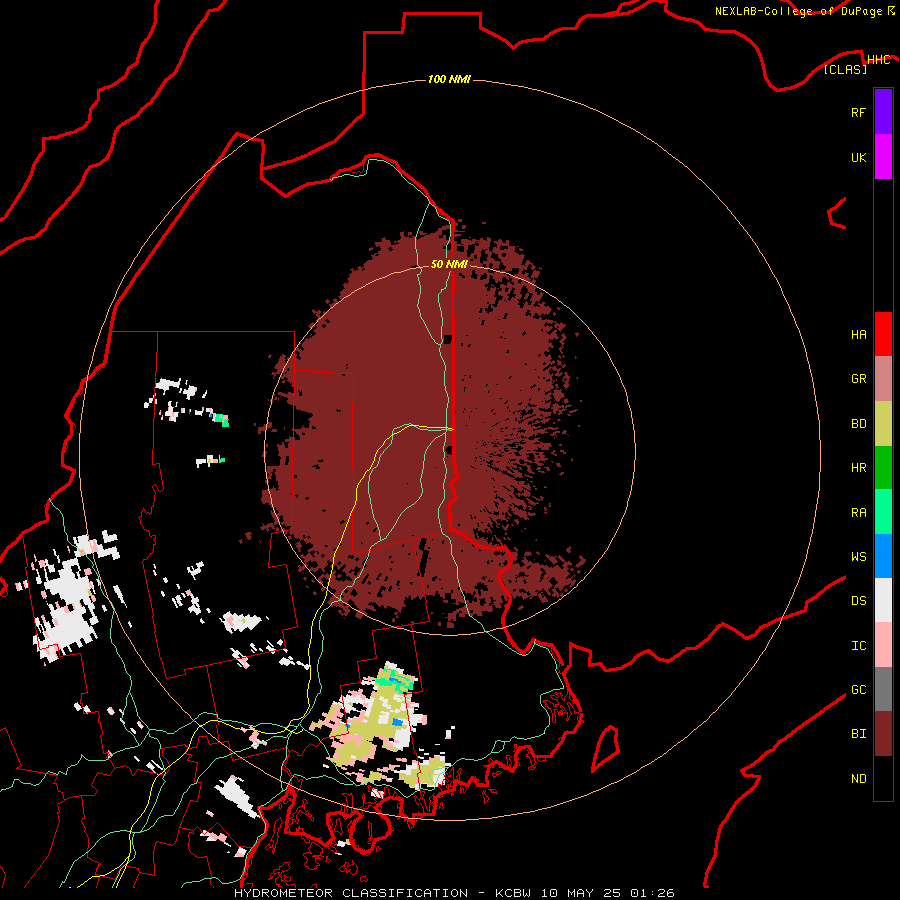Click the 100 NMI range ring label
The width and height of the screenshot is (900, 900).
pyautogui.click(x=449, y=79)
